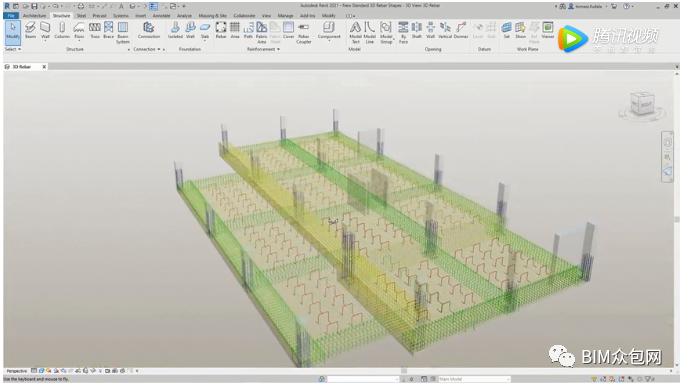Open the Structure panel settings arrow
684x387 pixels.
click(129, 50)
